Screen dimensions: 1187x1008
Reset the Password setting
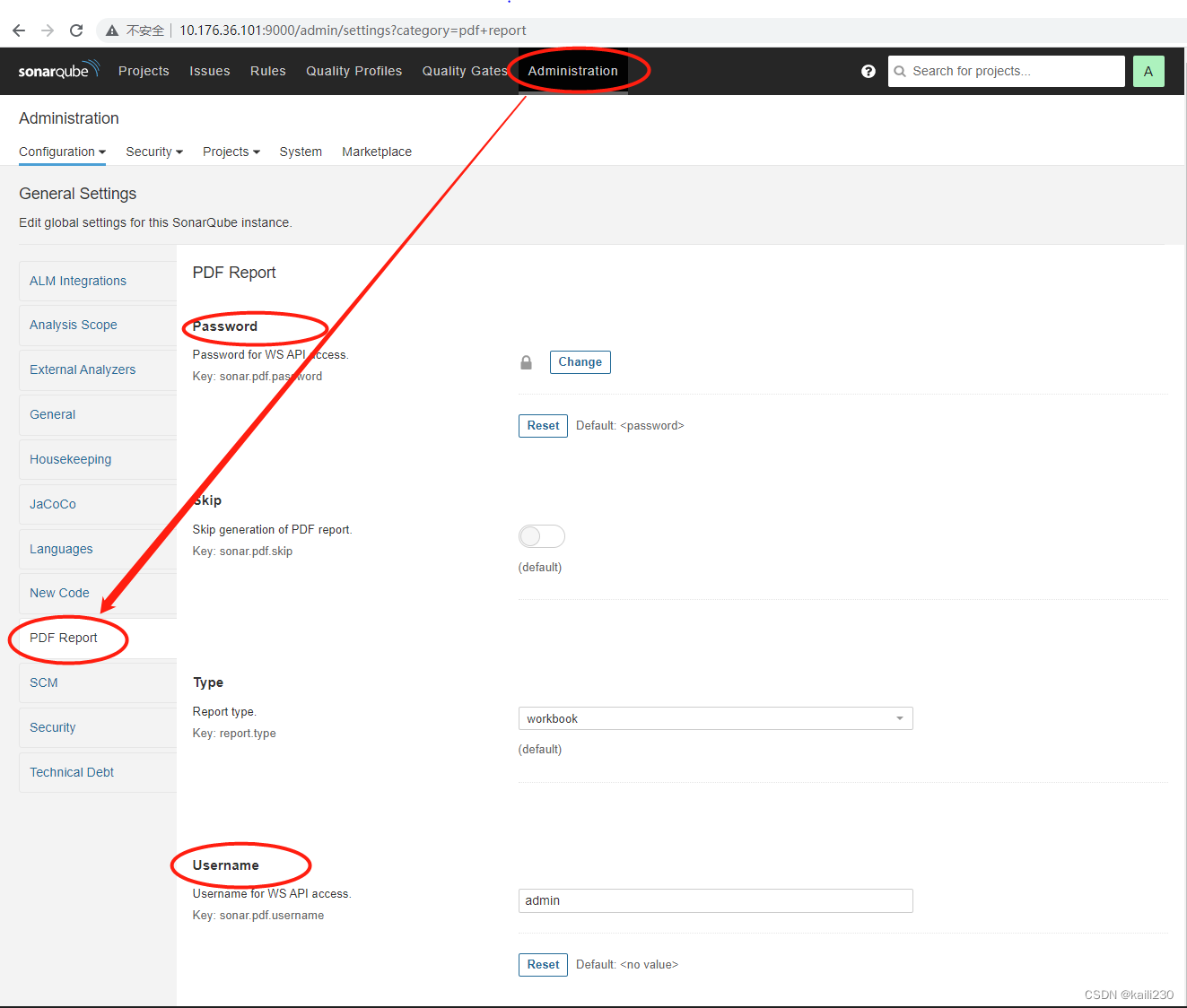coord(543,426)
